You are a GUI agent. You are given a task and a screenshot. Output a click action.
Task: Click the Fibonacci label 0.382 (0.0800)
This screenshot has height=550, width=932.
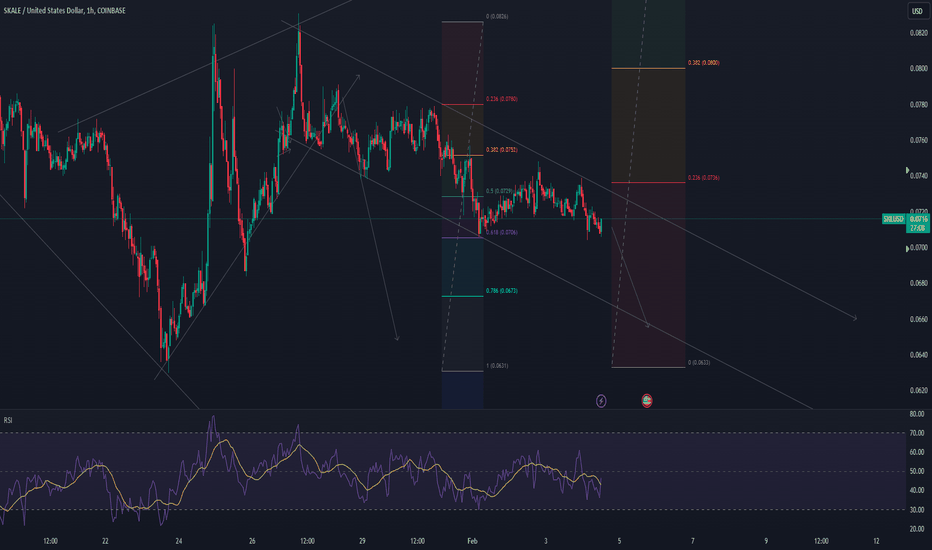(x=704, y=62)
